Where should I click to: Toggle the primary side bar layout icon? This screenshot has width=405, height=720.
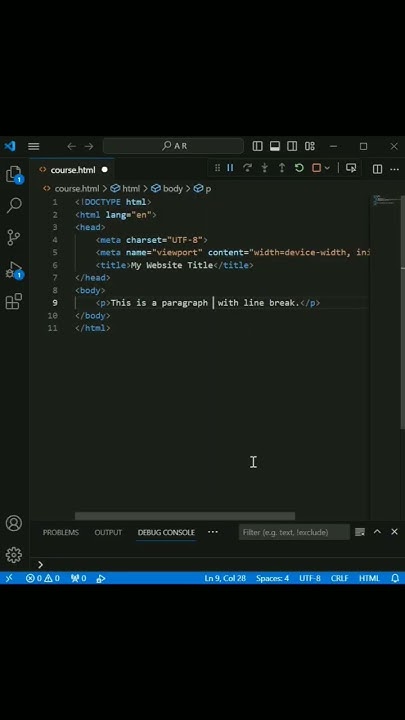pyautogui.click(x=258, y=146)
